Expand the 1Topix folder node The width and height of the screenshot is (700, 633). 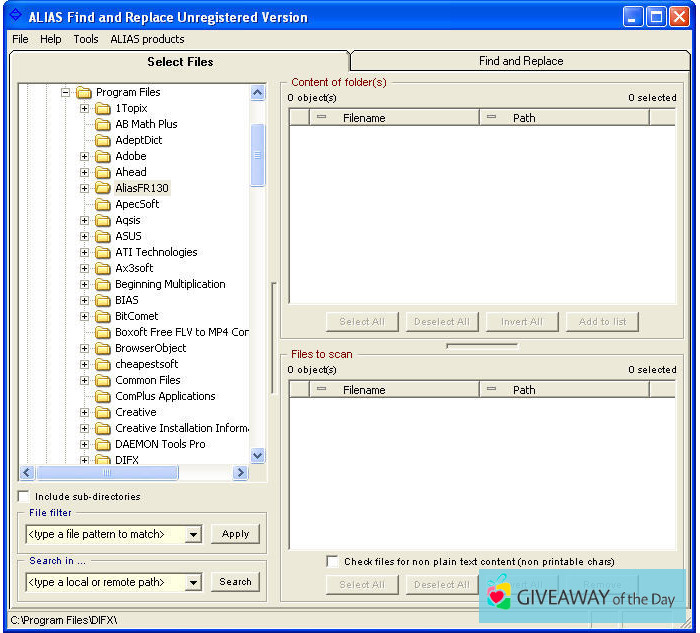[85, 108]
